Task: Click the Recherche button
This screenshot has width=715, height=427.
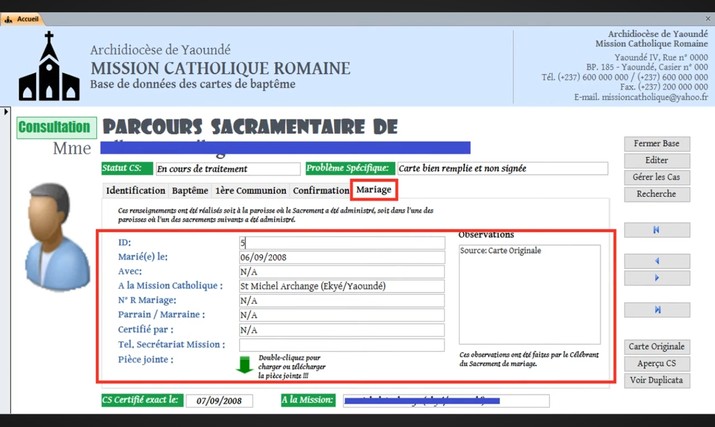Action: tap(656, 193)
